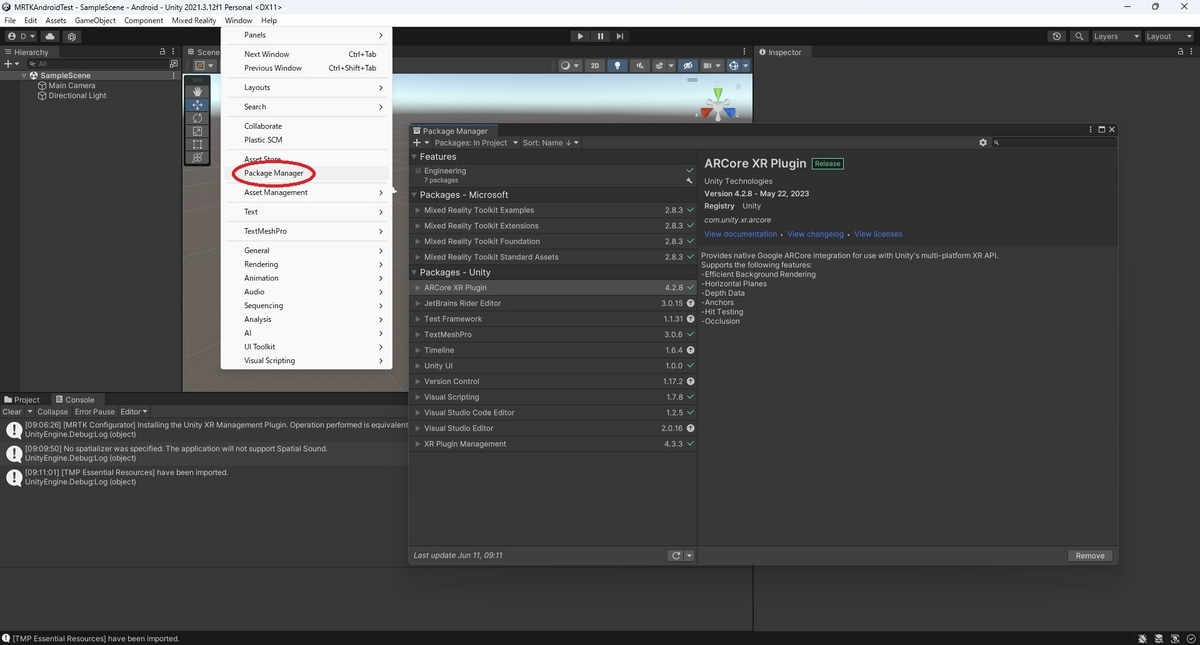
Task: Click Remove button for ARCore XR Plugin
Action: 1090,555
